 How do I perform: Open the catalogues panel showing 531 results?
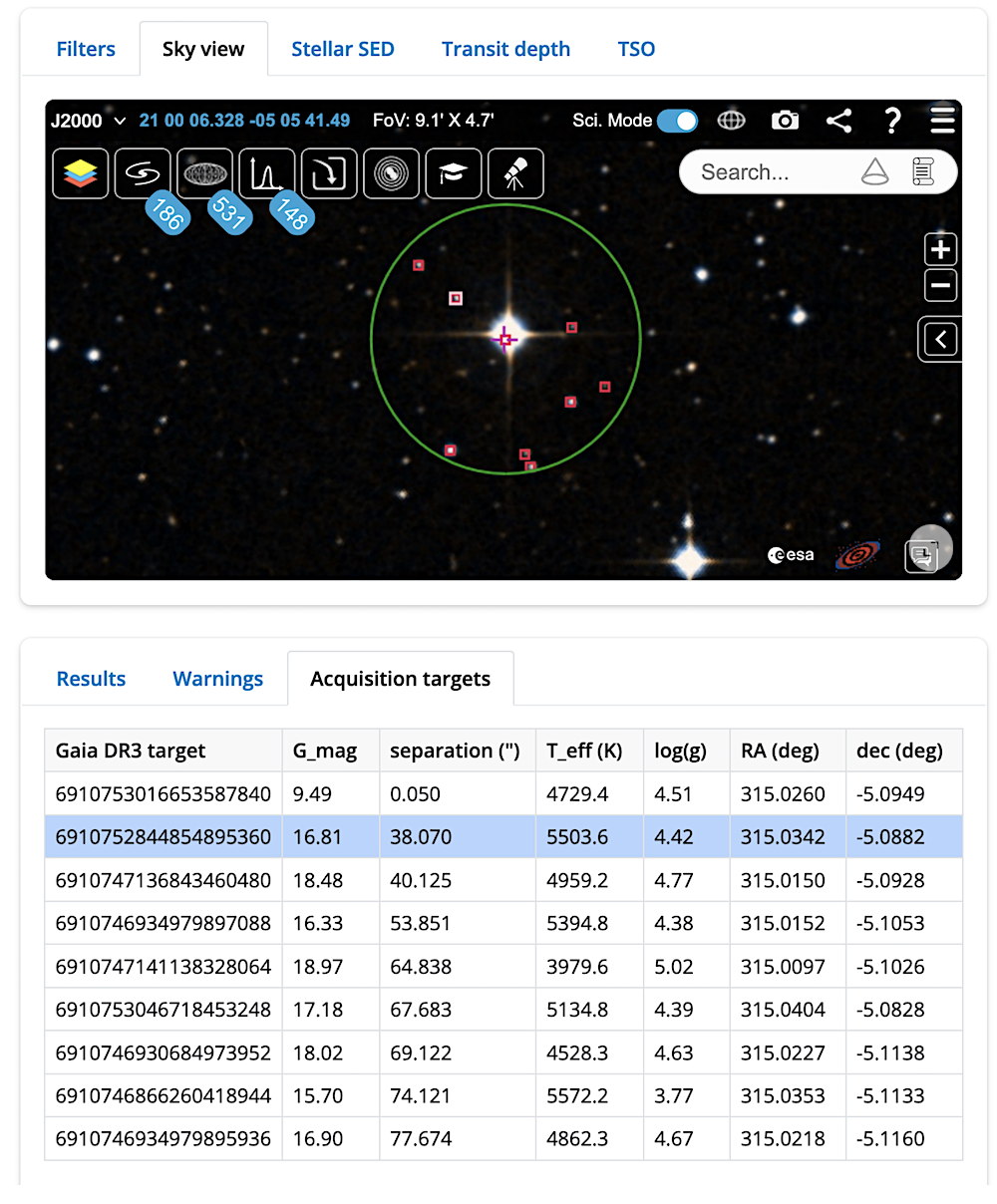click(204, 172)
